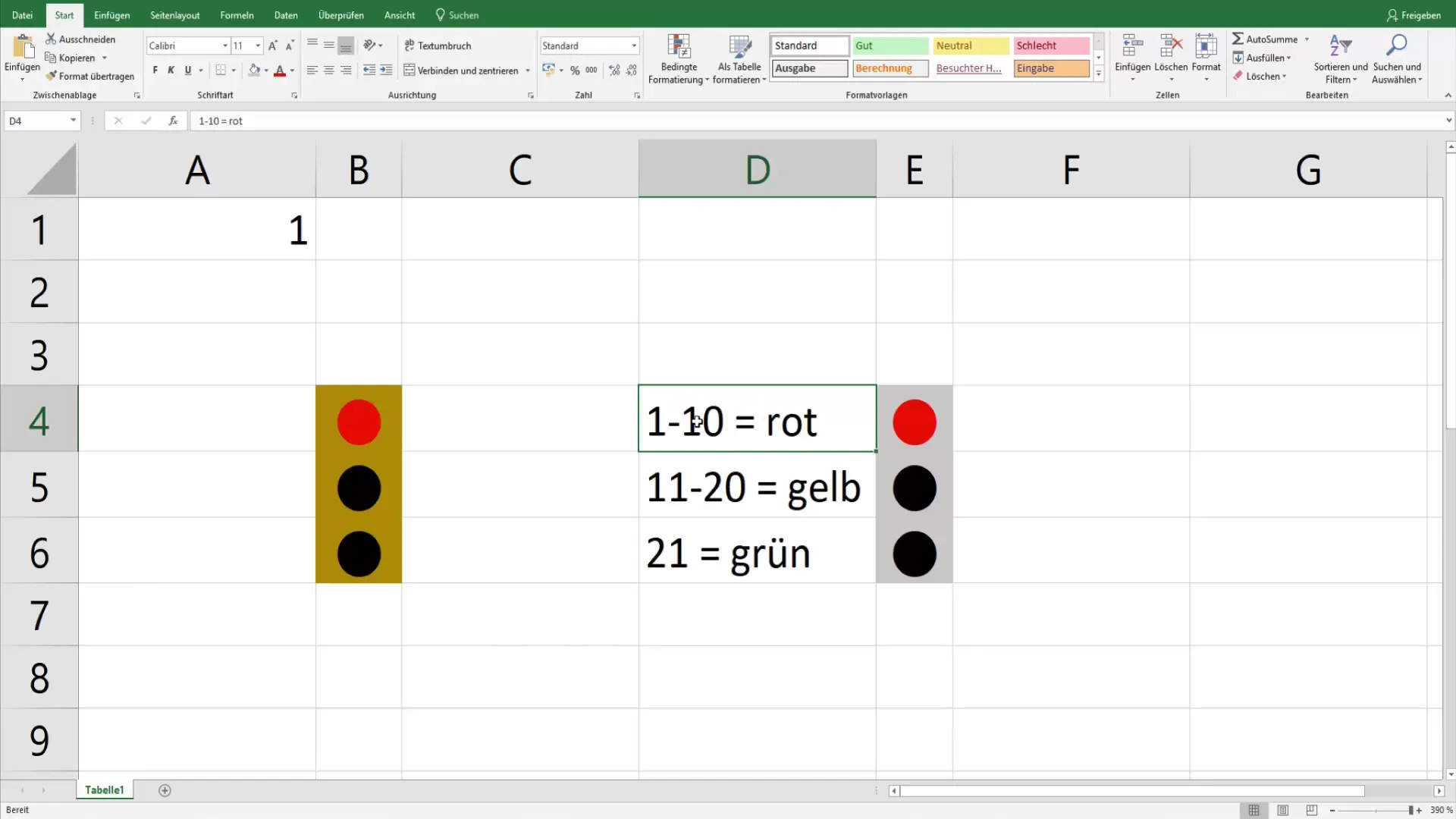This screenshot has width=1456, height=819.
Task: Add a decimal place icon
Action: click(x=614, y=70)
